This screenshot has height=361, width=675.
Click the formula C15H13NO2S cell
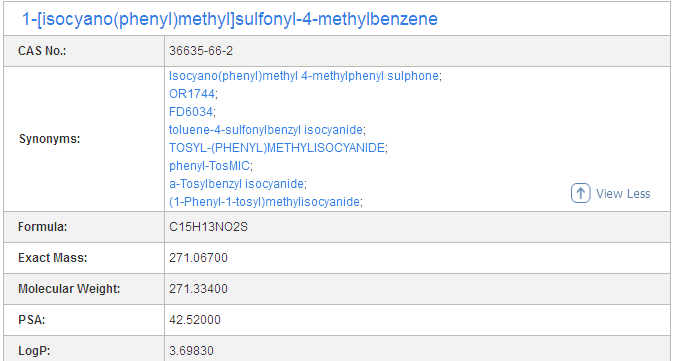tap(417, 227)
